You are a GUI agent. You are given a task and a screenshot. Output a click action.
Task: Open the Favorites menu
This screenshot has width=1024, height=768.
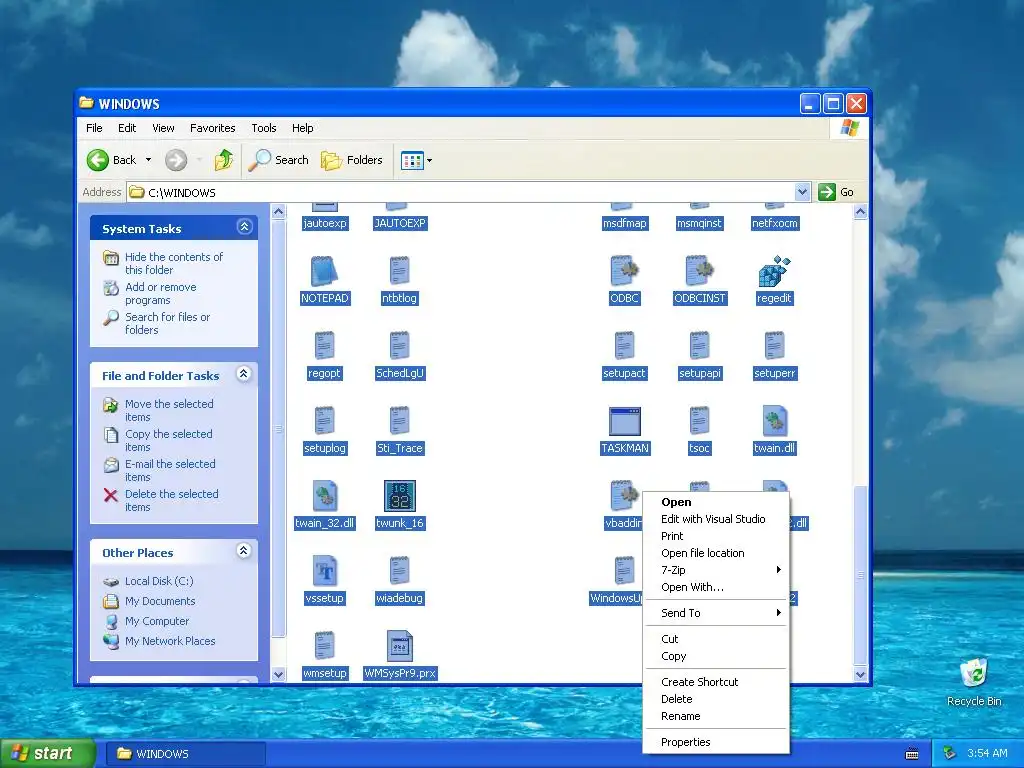click(212, 128)
